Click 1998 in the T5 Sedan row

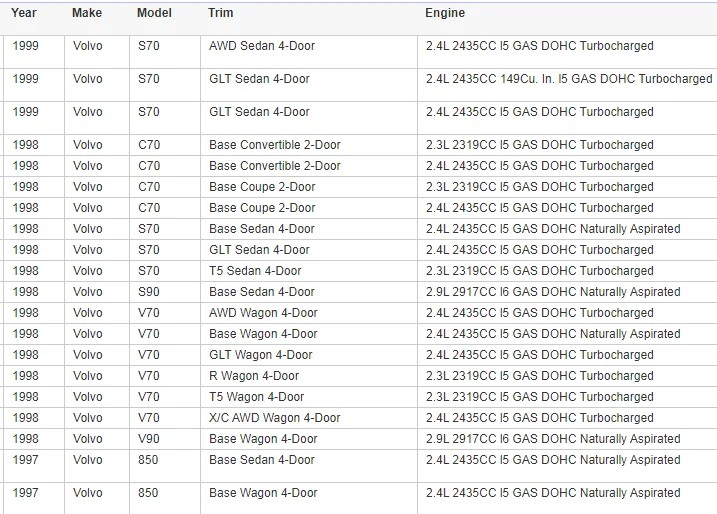click(26, 271)
